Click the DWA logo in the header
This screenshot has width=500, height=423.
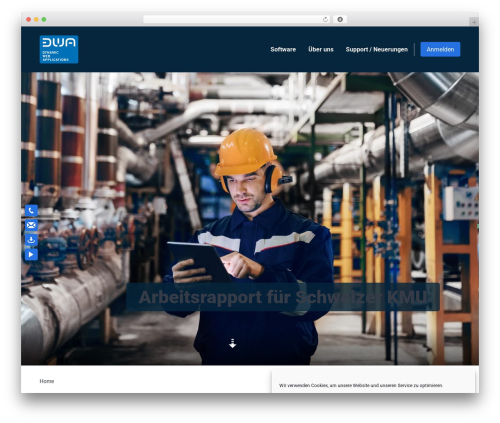click(x=59, y=49)
